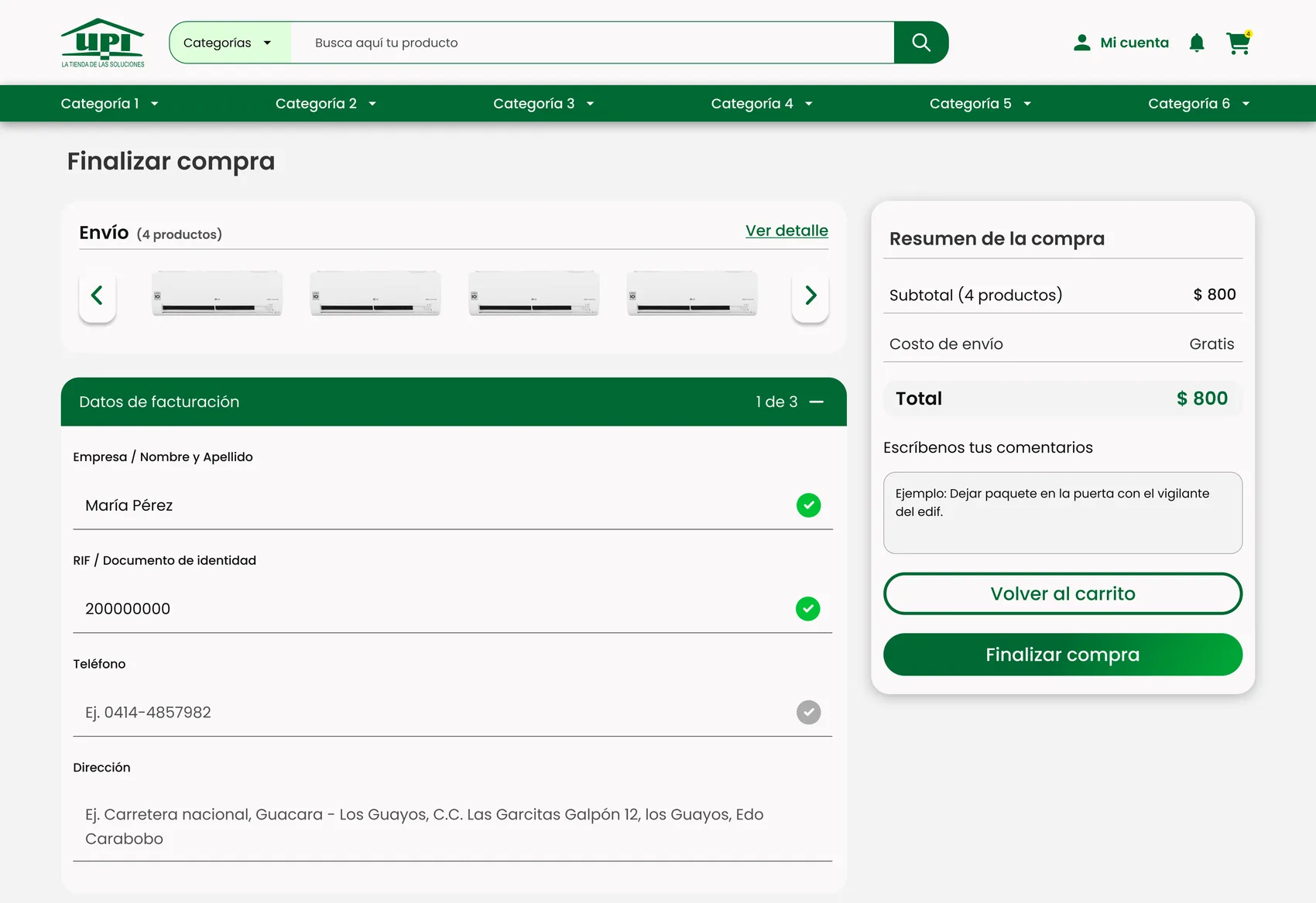
Task: Show next products with right arrow
Action: click(811, 295)
